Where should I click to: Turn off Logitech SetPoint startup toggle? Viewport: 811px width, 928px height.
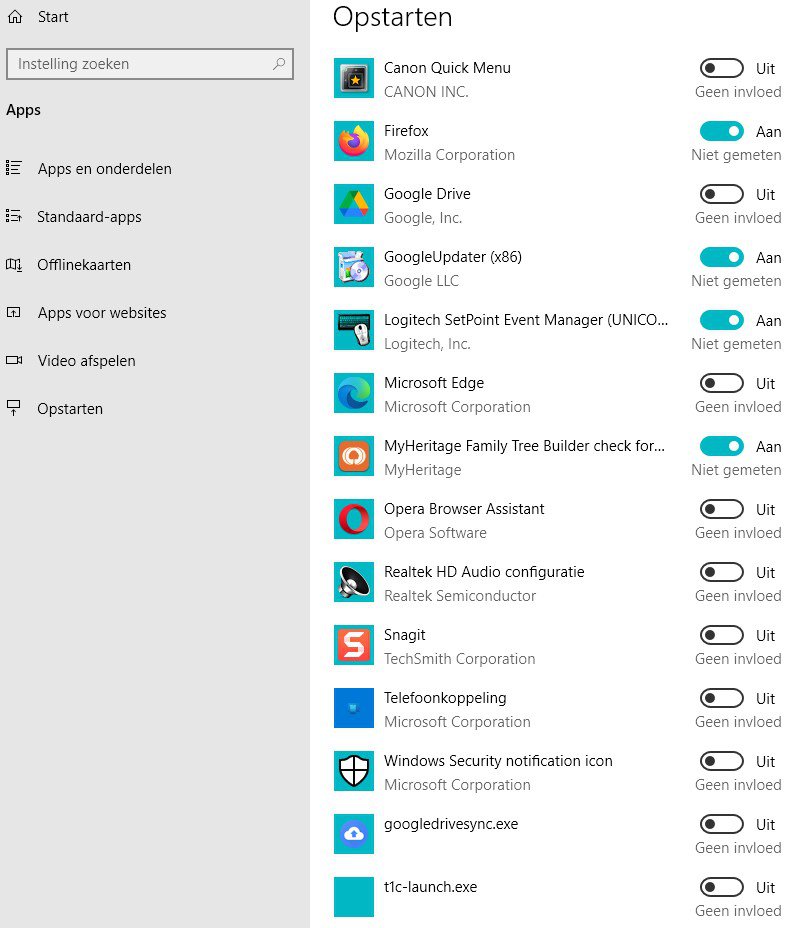click(722, 320)
